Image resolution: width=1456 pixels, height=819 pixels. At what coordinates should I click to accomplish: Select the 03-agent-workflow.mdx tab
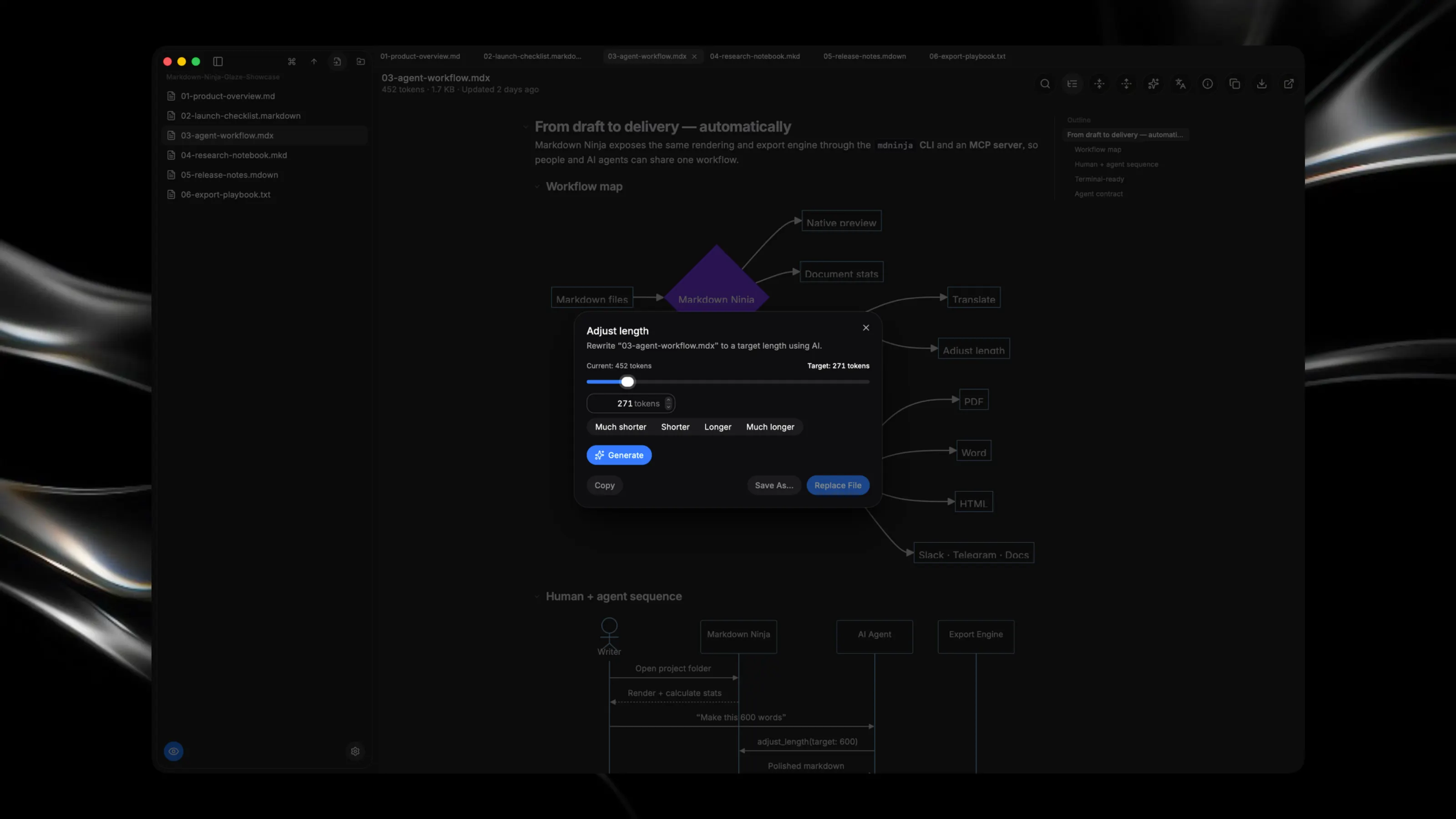pyautogui.click(x=647, y=56)
